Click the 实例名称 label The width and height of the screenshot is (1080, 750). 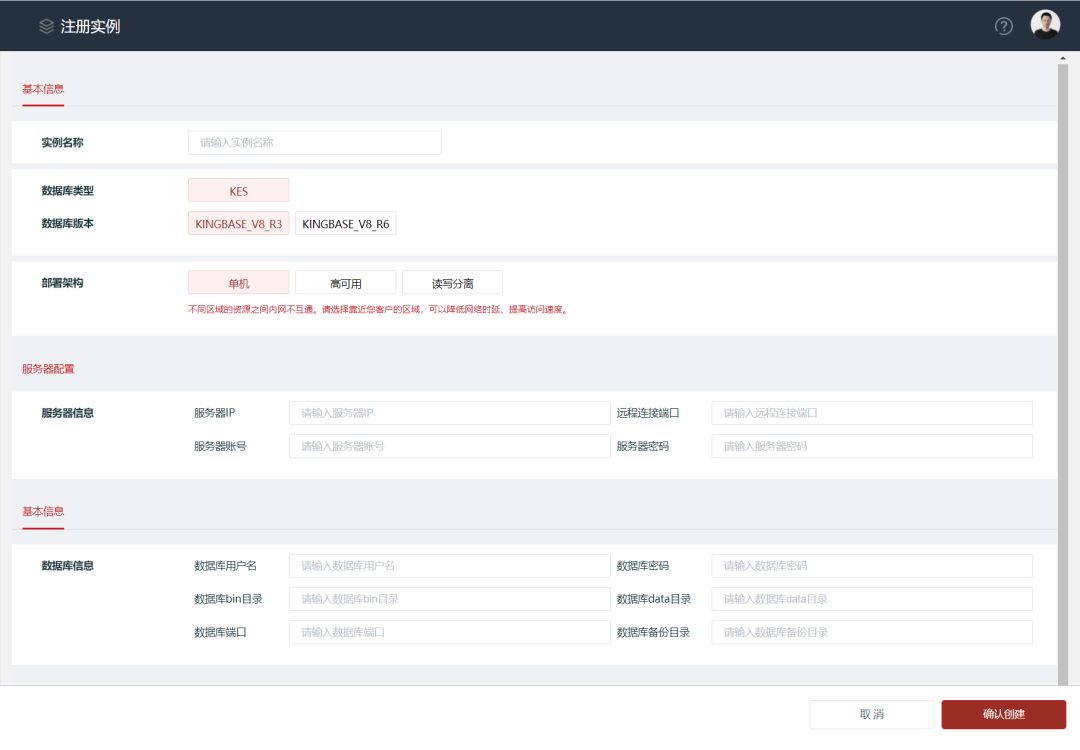click(62, 143)
